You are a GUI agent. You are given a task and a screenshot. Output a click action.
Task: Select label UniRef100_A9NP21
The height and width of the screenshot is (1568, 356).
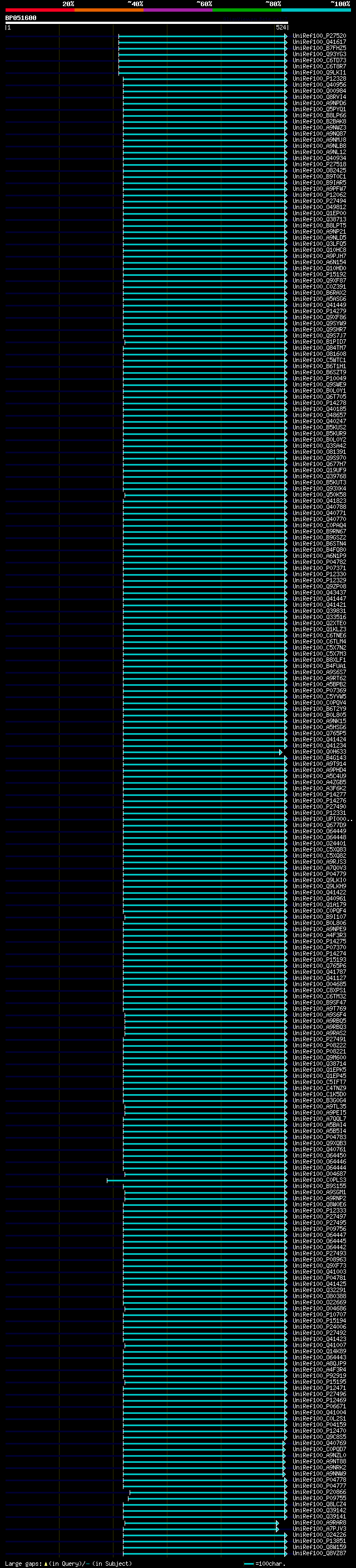click(319, 231)
